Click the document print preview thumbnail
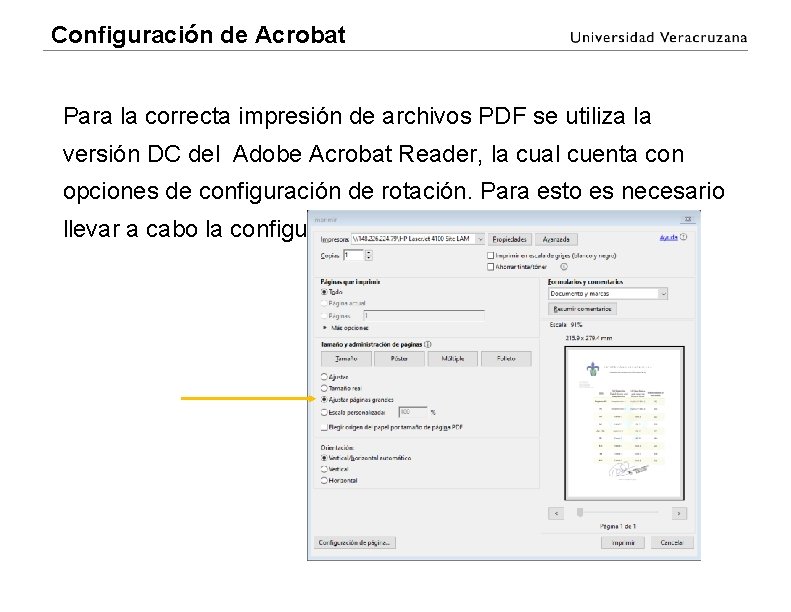This screenshot has width=791, height=612. tap(625, 423)
